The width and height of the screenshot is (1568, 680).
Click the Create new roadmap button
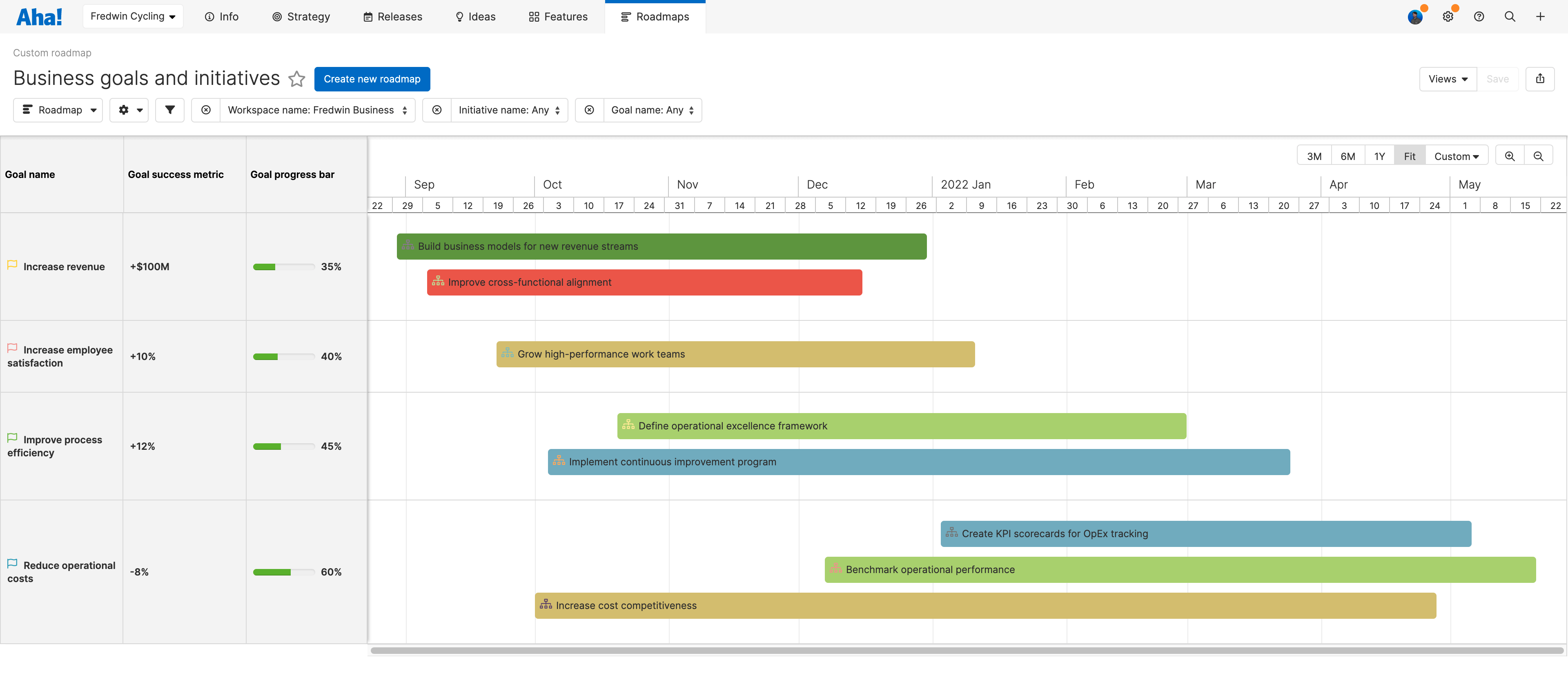(372, 79)
